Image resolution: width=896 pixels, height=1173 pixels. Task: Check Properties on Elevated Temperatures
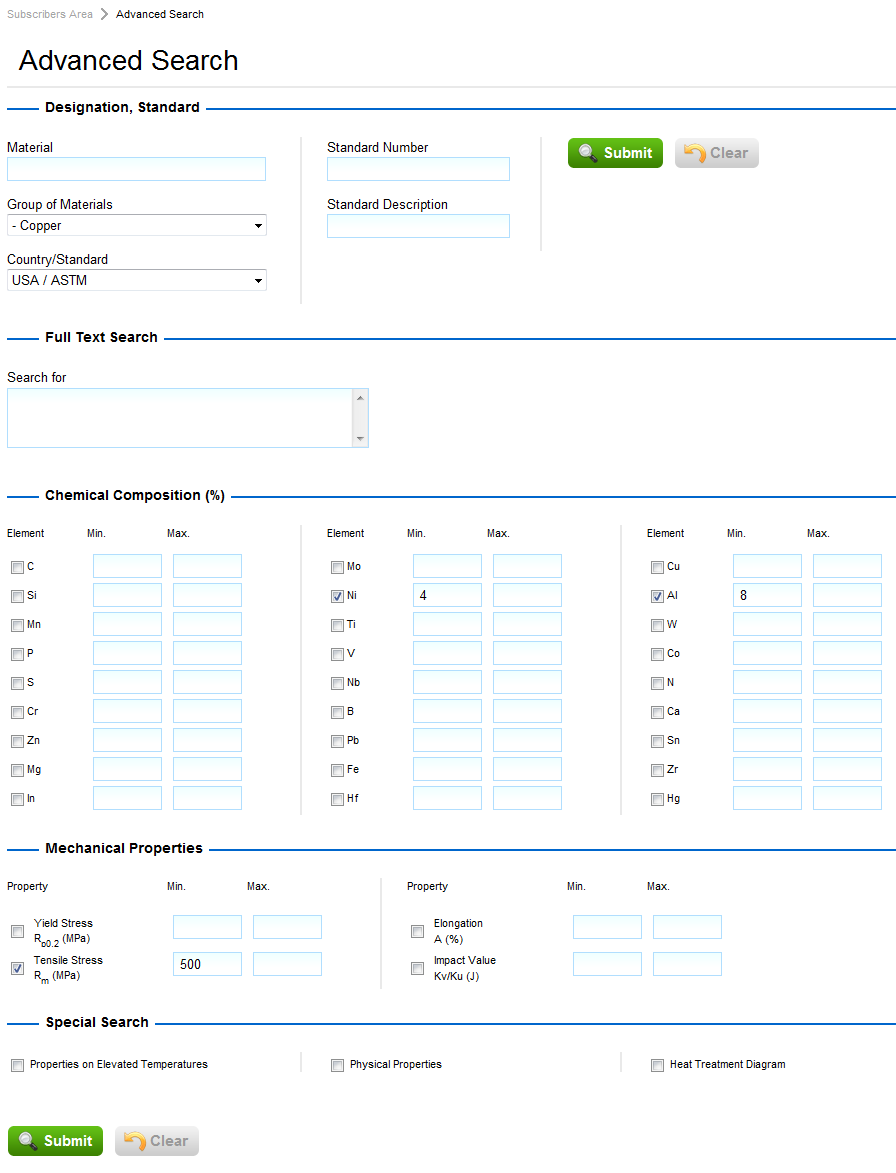tap(17, 1065)
